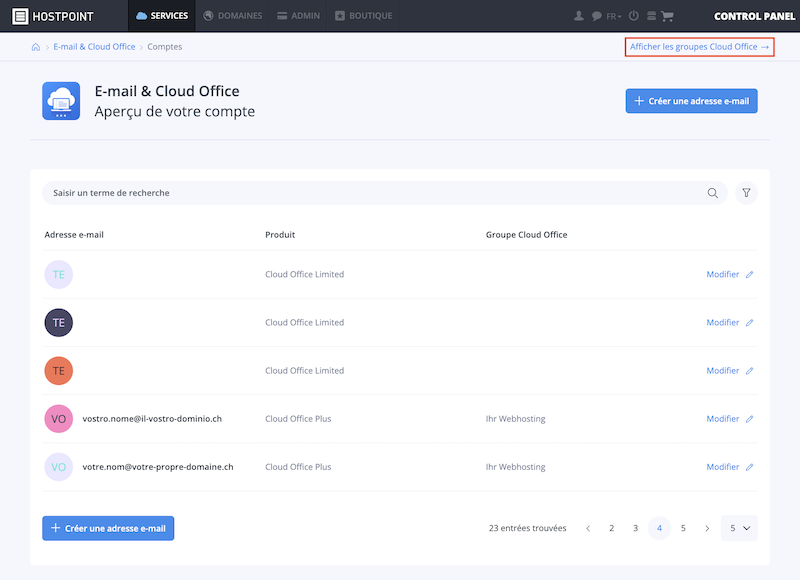The height and width of the screenshot is (580, 800).
Task: Go to the next page arrow
Action: (x=707, y=528)
